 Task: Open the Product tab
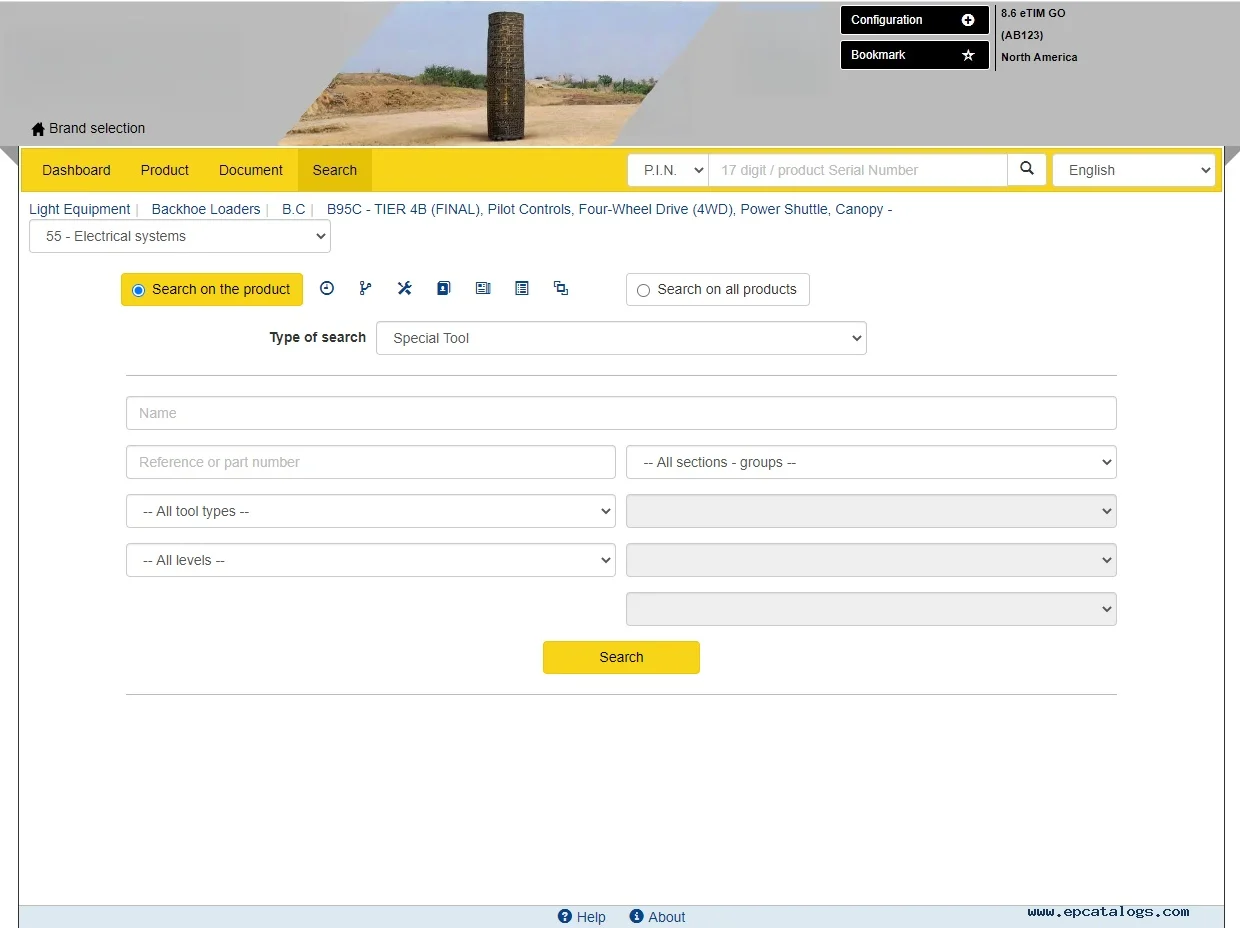(x=165, y=170)
